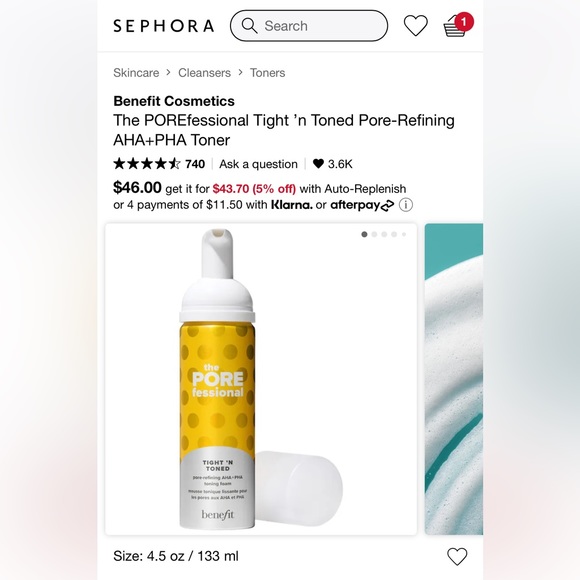This screenshot has width=580, height=580.
Task: Click the afterpay logo
Action: tap(362, 205)
